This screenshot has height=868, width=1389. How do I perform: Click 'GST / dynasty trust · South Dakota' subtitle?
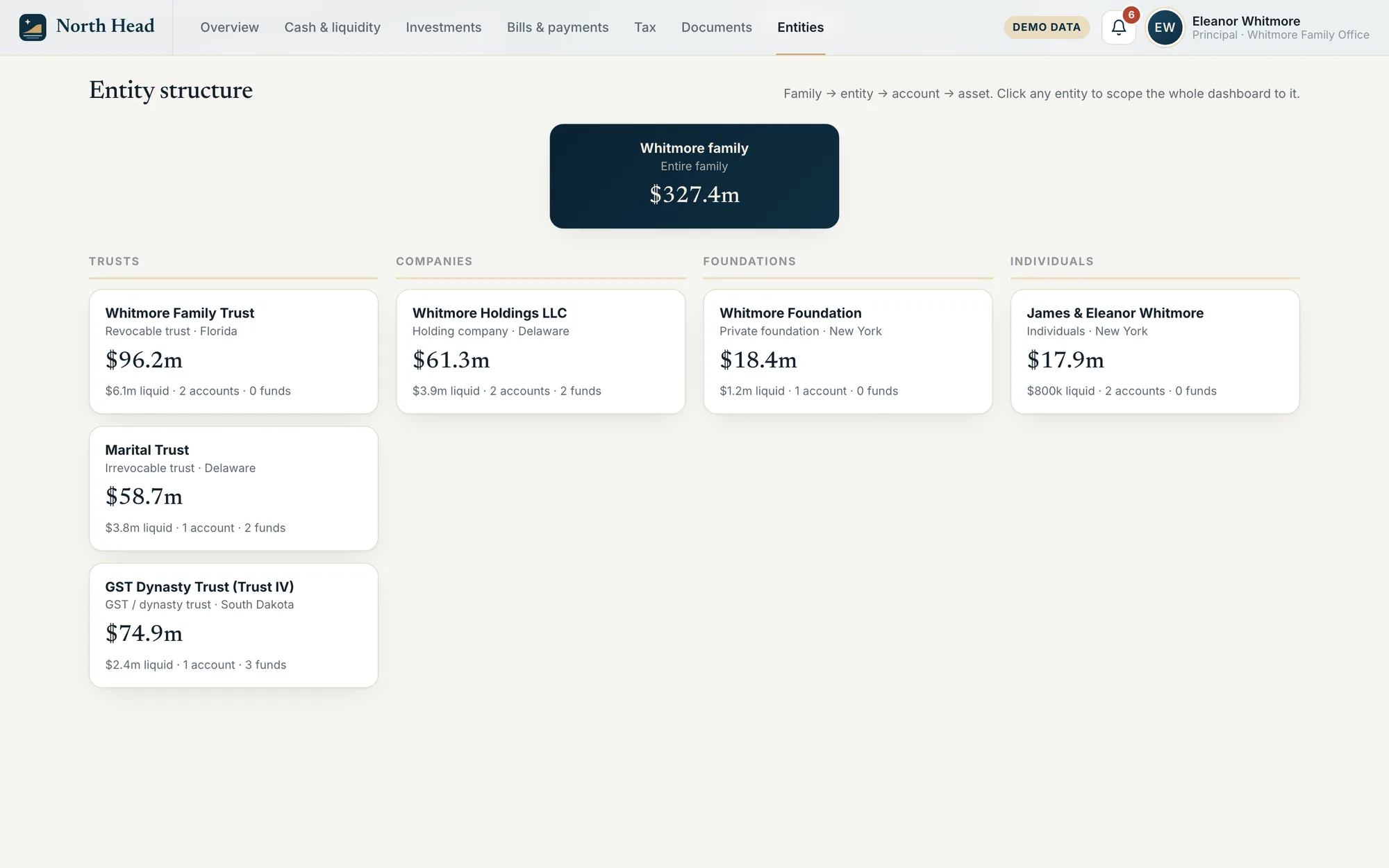(x=199, y=605)
